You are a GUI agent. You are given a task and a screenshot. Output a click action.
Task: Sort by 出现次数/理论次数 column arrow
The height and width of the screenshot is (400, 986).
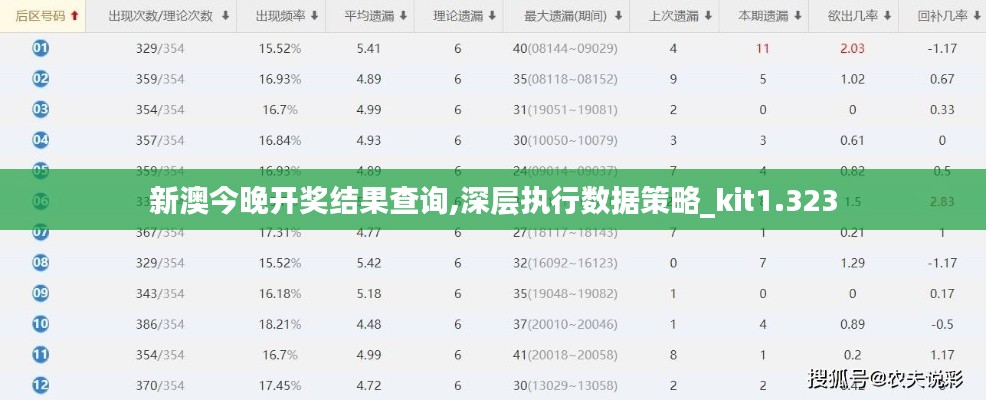click(x=225, y=16)
